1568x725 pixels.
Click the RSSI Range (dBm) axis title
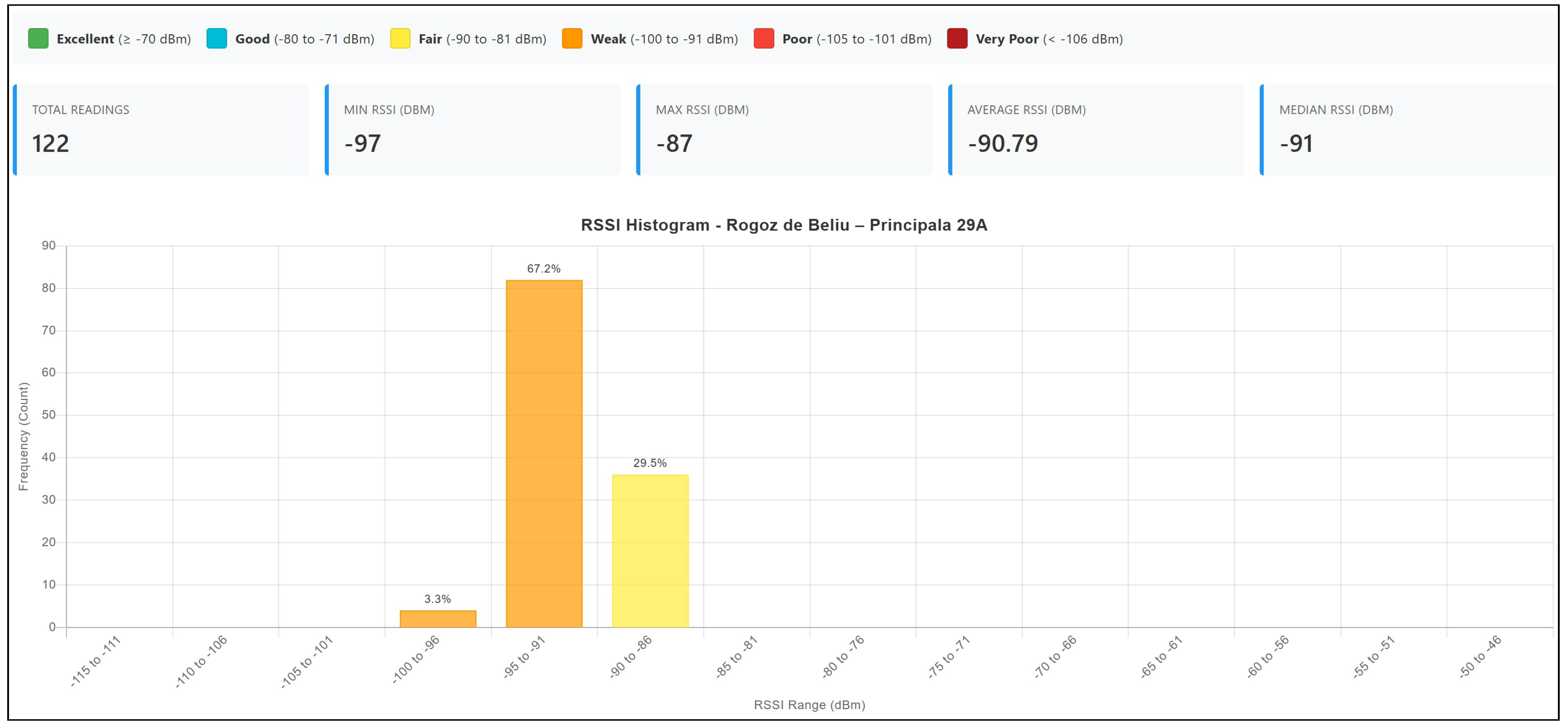809,705
